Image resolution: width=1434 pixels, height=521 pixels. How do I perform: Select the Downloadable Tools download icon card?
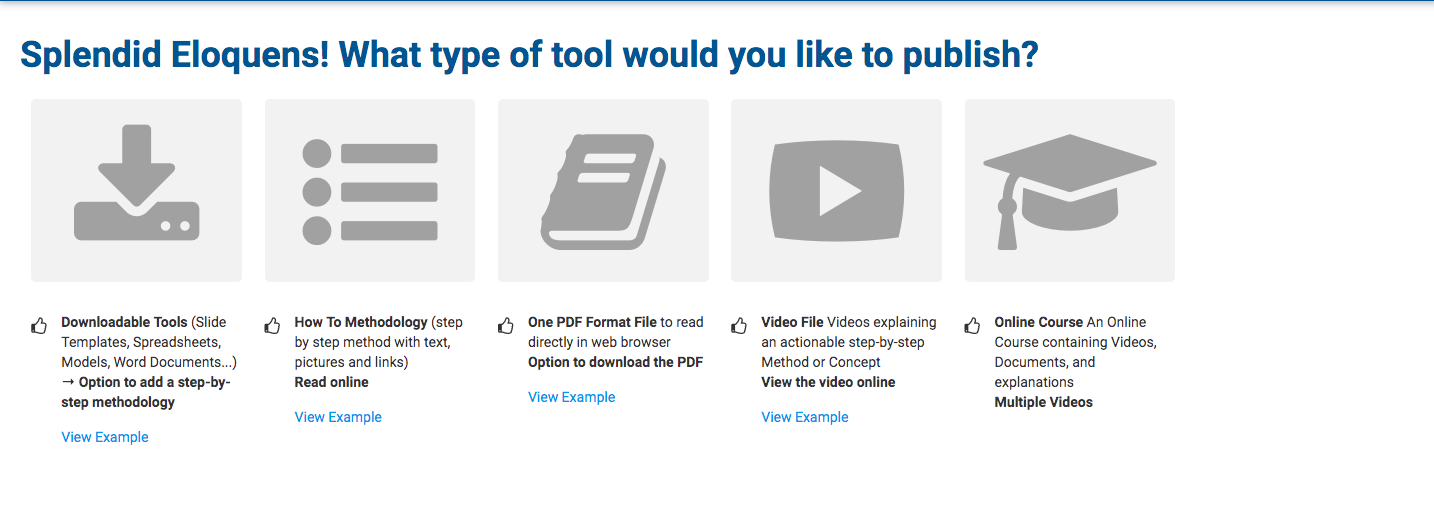136,190
